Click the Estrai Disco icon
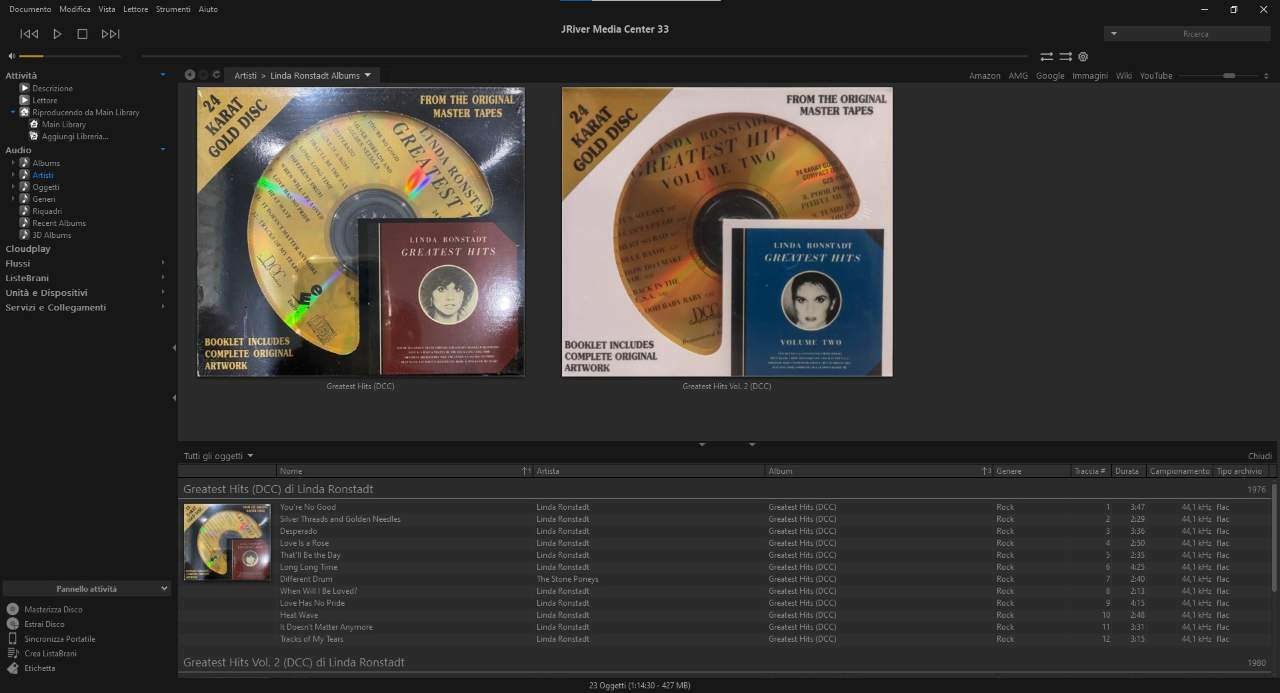Screen dimensions: 1280x693 point(13,624)
